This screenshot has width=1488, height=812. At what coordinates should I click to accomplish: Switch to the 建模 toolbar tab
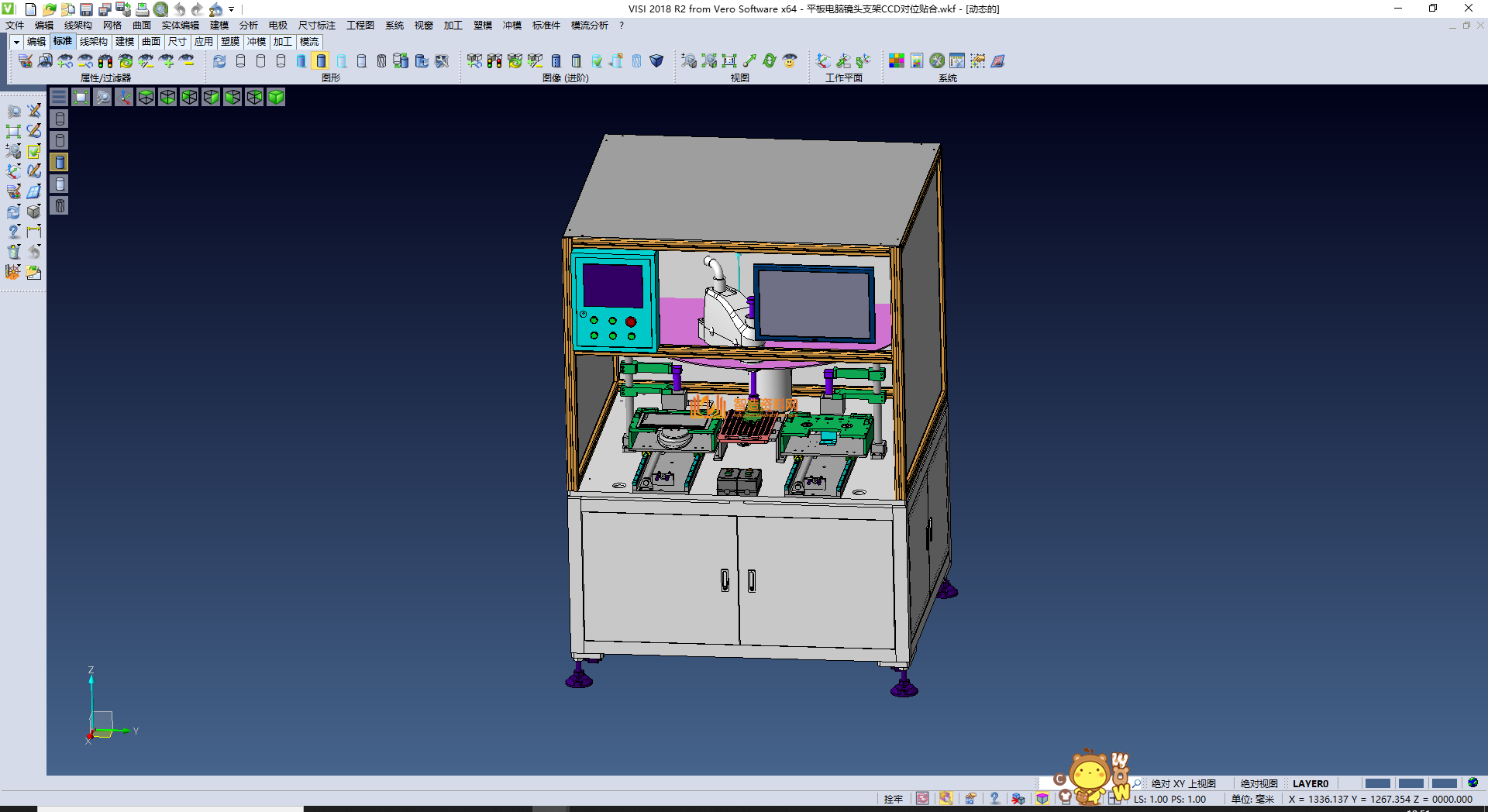124,42
